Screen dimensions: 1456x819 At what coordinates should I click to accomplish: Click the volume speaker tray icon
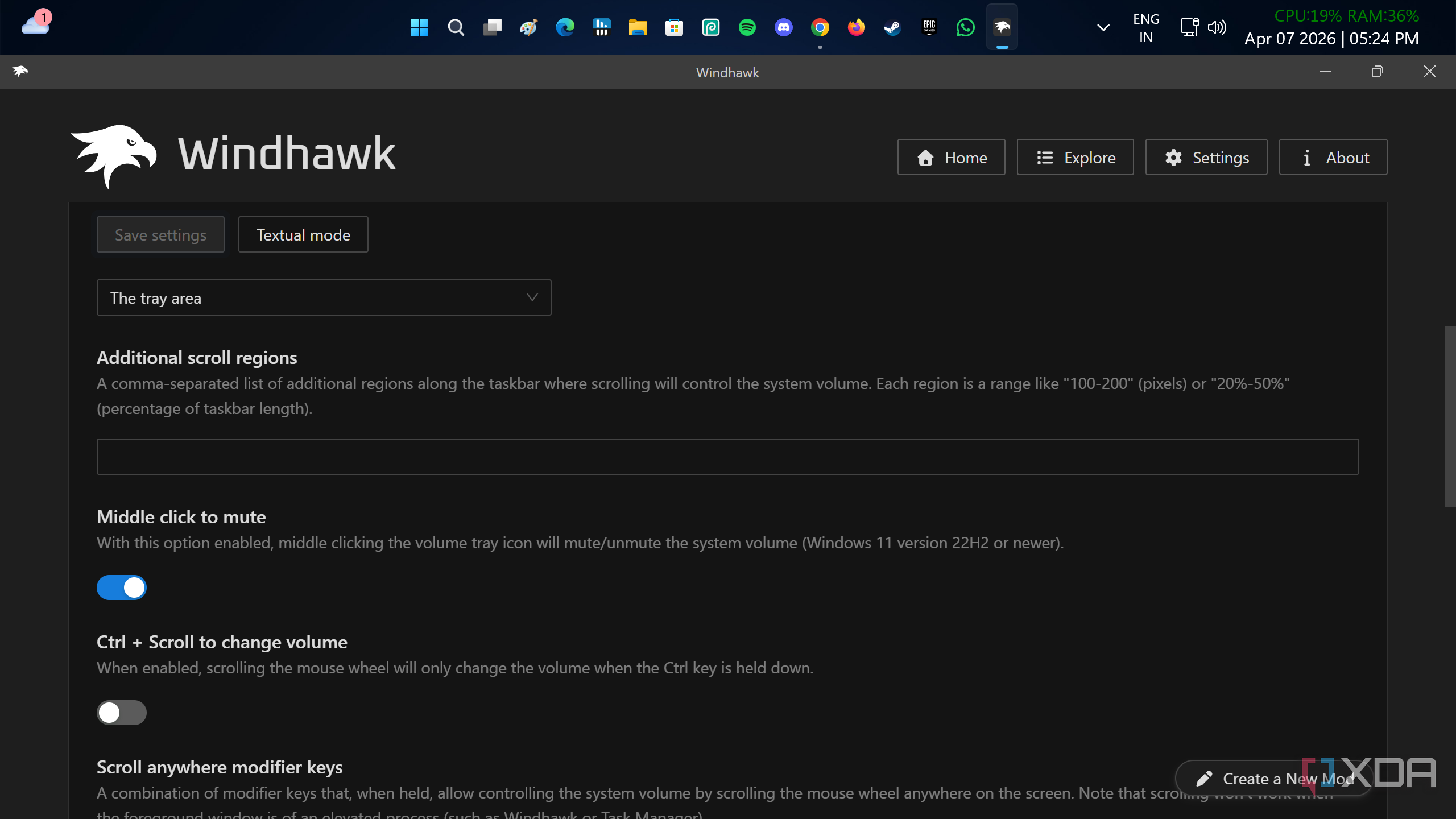(x=1217, y=27)
